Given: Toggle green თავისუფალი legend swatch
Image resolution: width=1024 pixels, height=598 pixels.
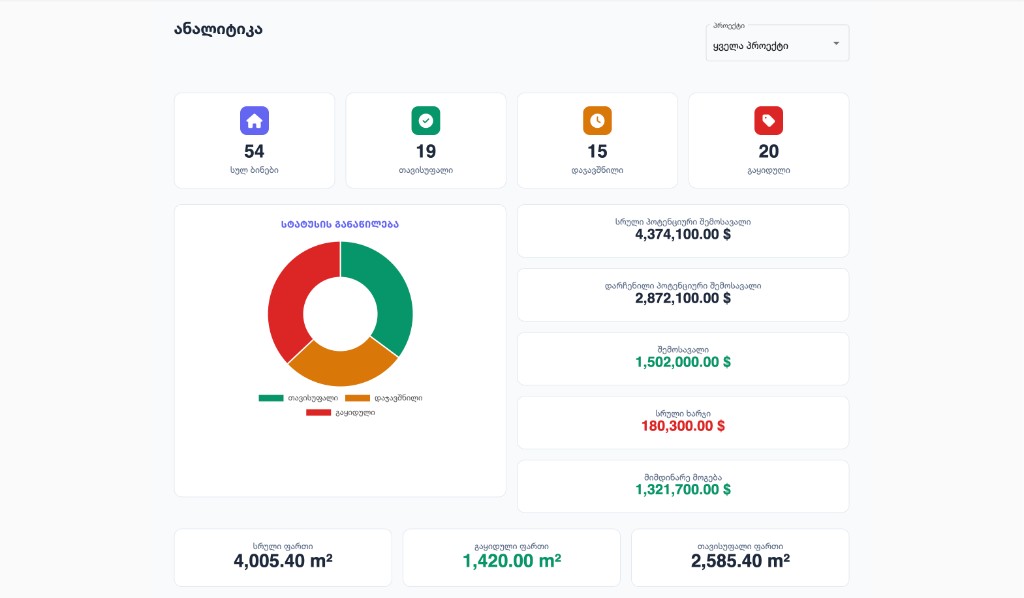Looking at the screenshot, I should pos(271,398).
